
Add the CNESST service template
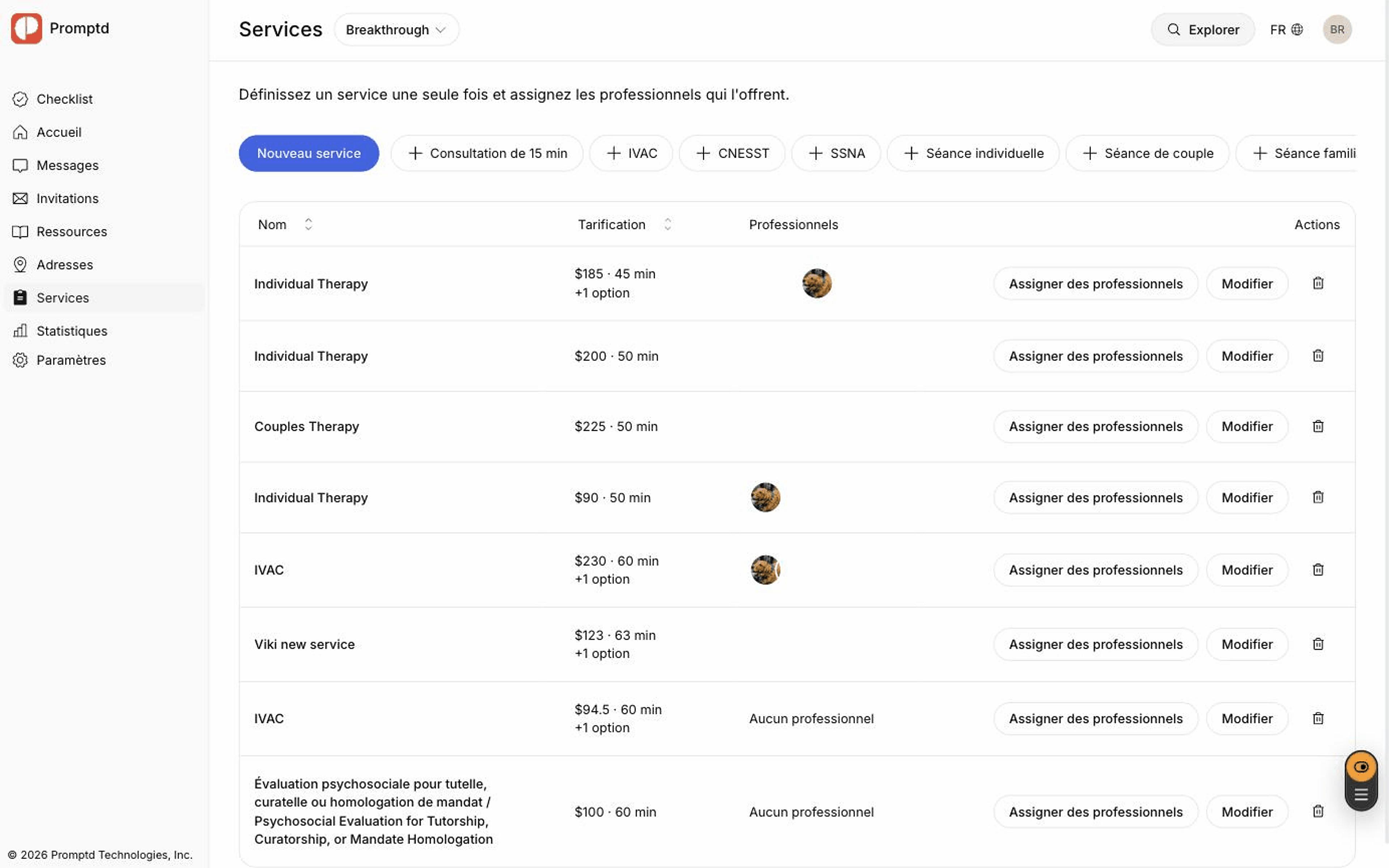click(732, 153)
